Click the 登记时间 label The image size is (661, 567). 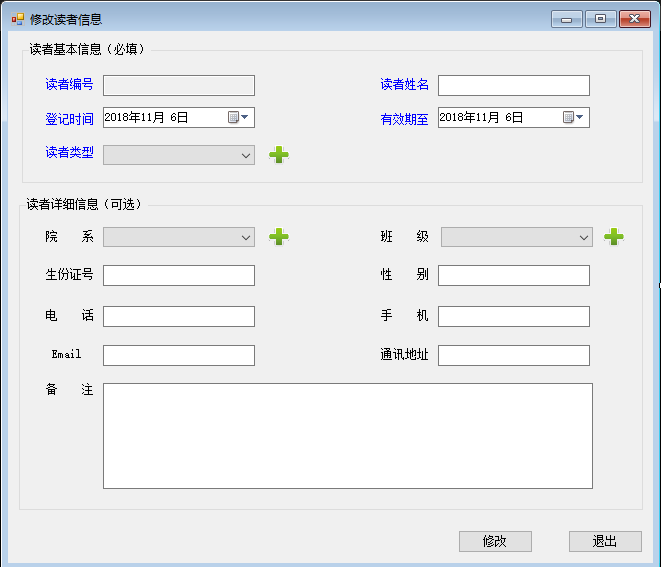point(69,119)
